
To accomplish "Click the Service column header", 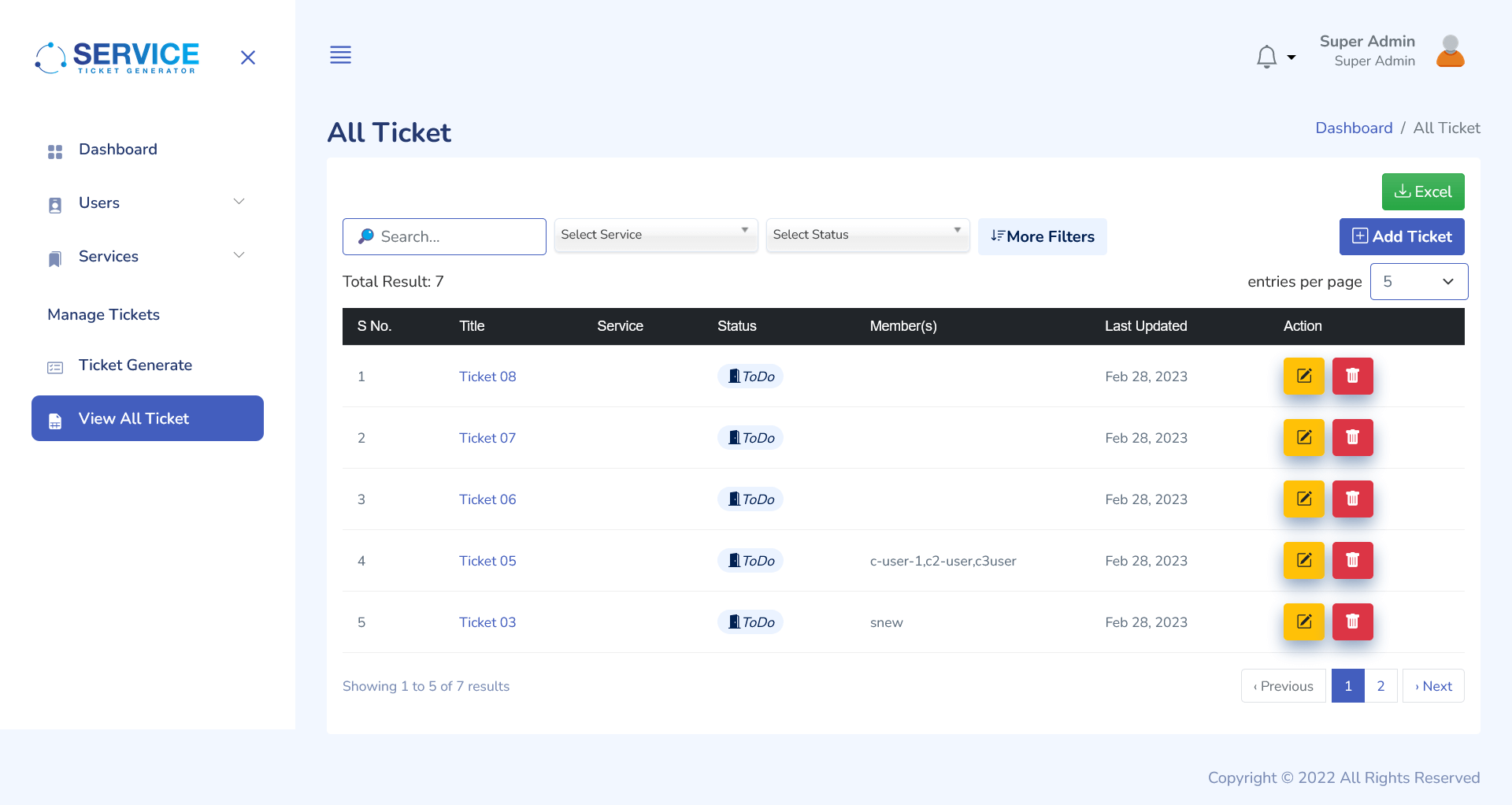I will (620, 326).
